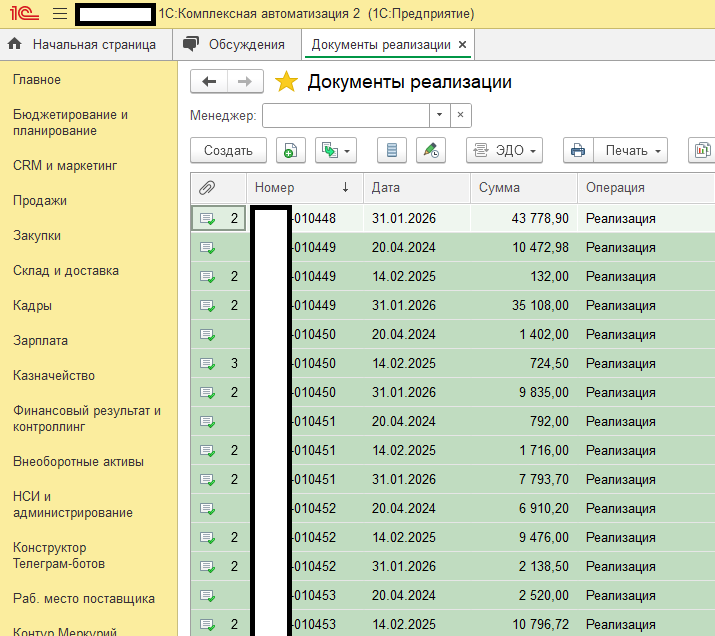Open the Кадры section
715x636 pixels.
coord(32,306)
